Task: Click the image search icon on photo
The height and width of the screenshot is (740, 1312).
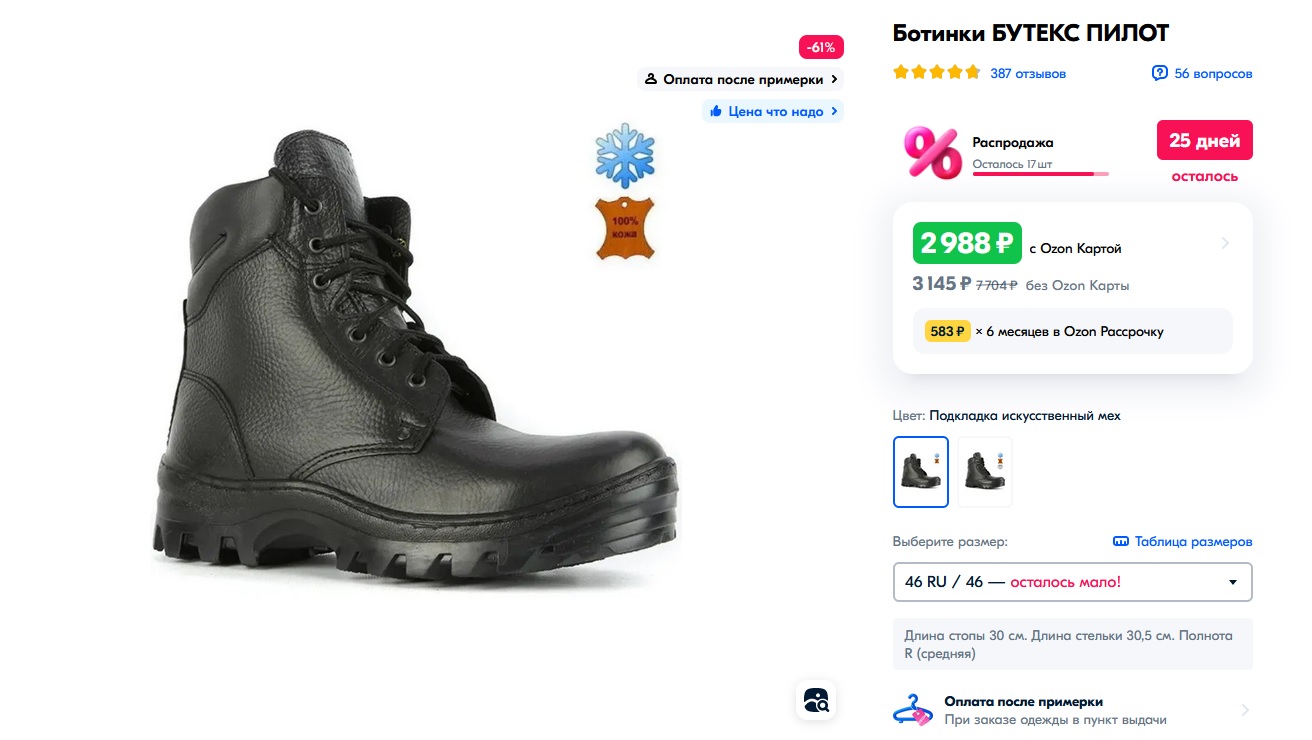Action: [x=816, y=700]
